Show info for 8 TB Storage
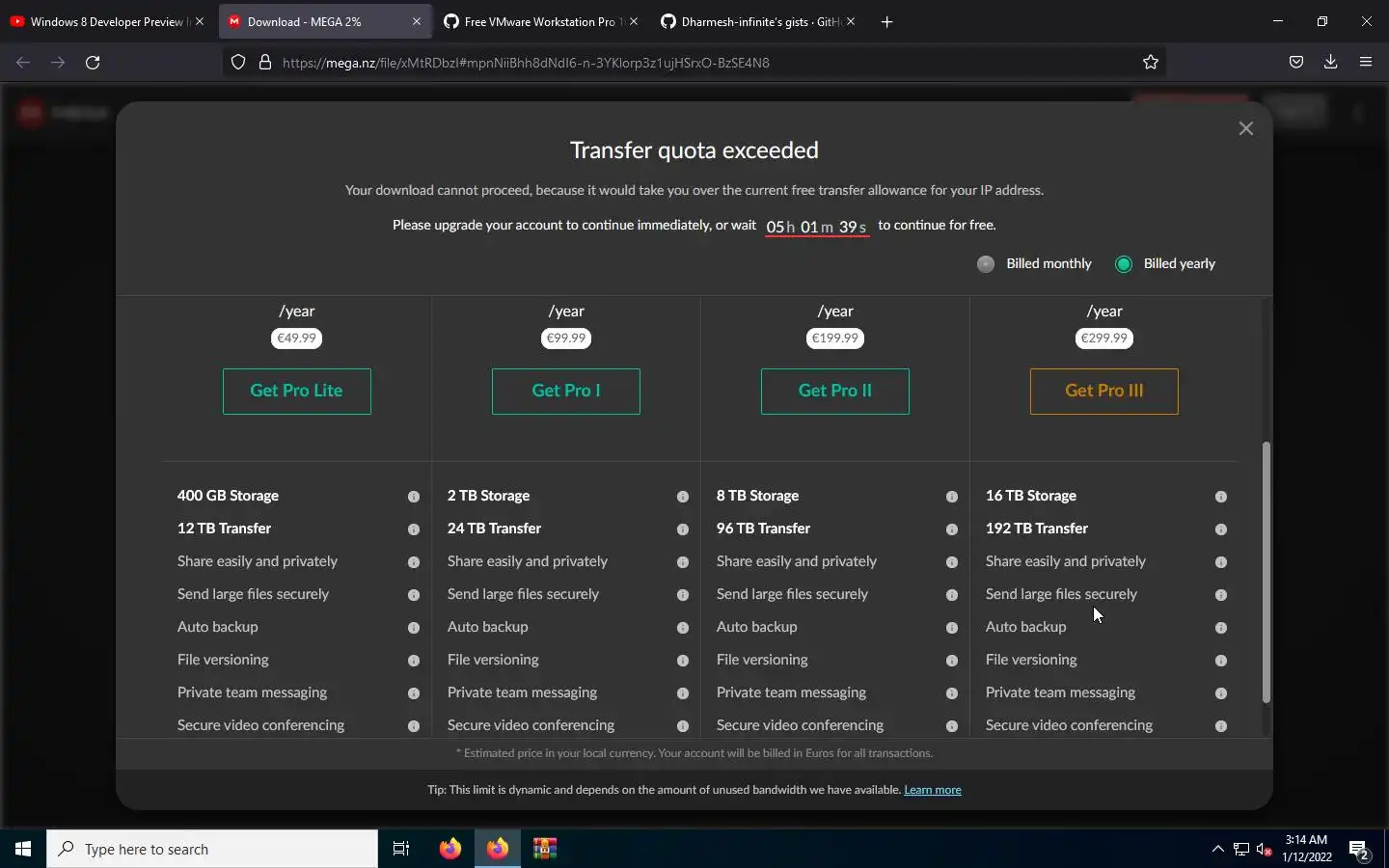The image size is (1389, 868). tap(952, 497)
